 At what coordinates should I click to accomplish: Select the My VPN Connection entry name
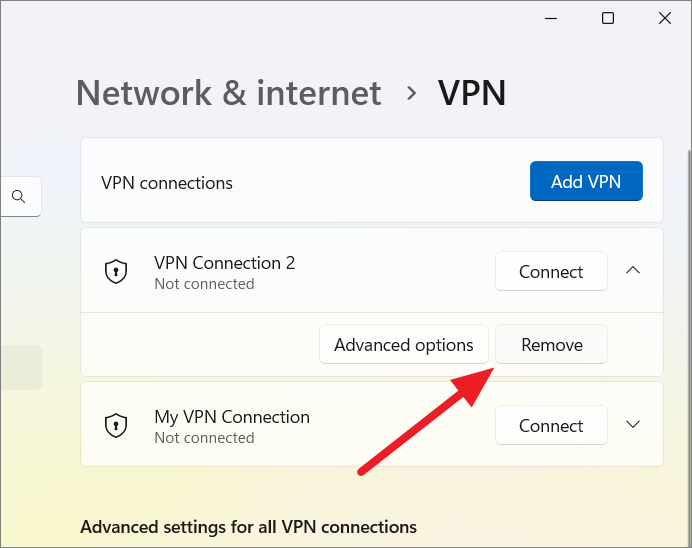(232, 417)
